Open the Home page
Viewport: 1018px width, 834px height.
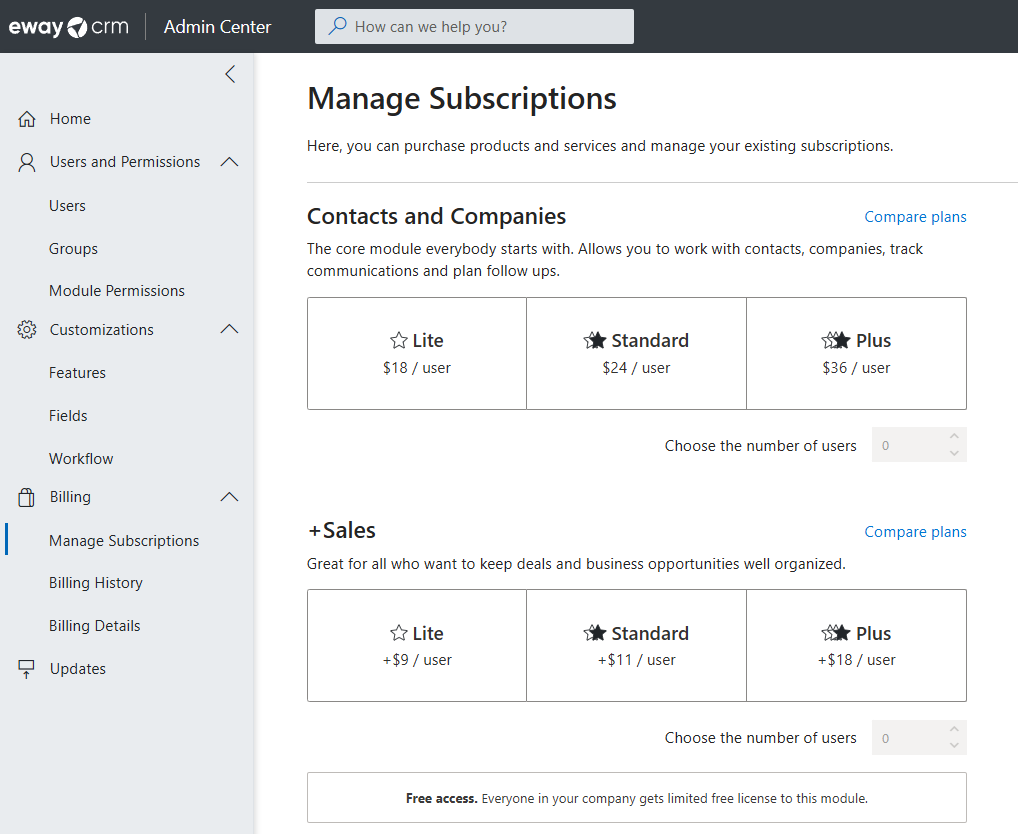tap(70, 119)
